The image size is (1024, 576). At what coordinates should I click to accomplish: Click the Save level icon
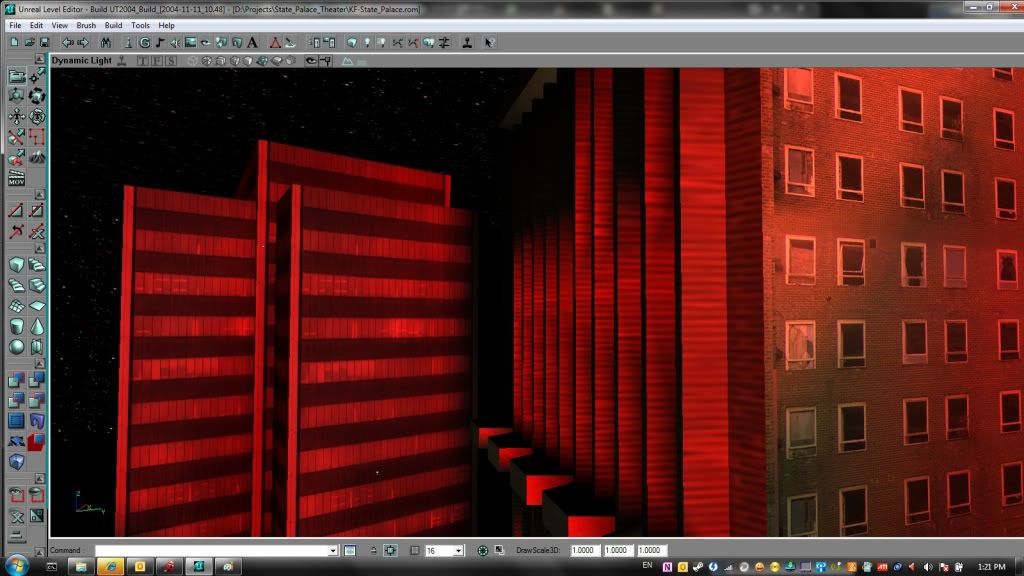[45, 43]
